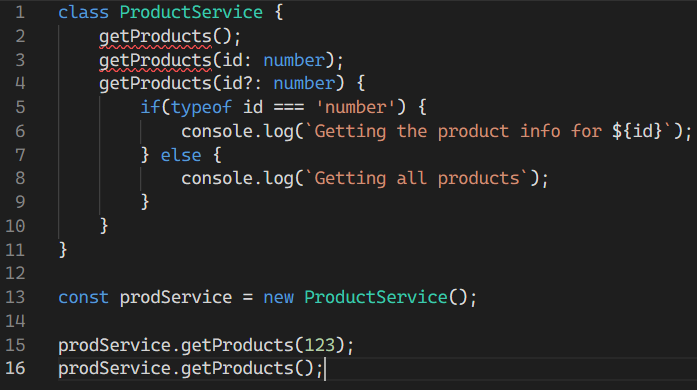Click line number 12 in the gutter
The image size is (697, 390).
pyautogui.click(x=15, y=273)
